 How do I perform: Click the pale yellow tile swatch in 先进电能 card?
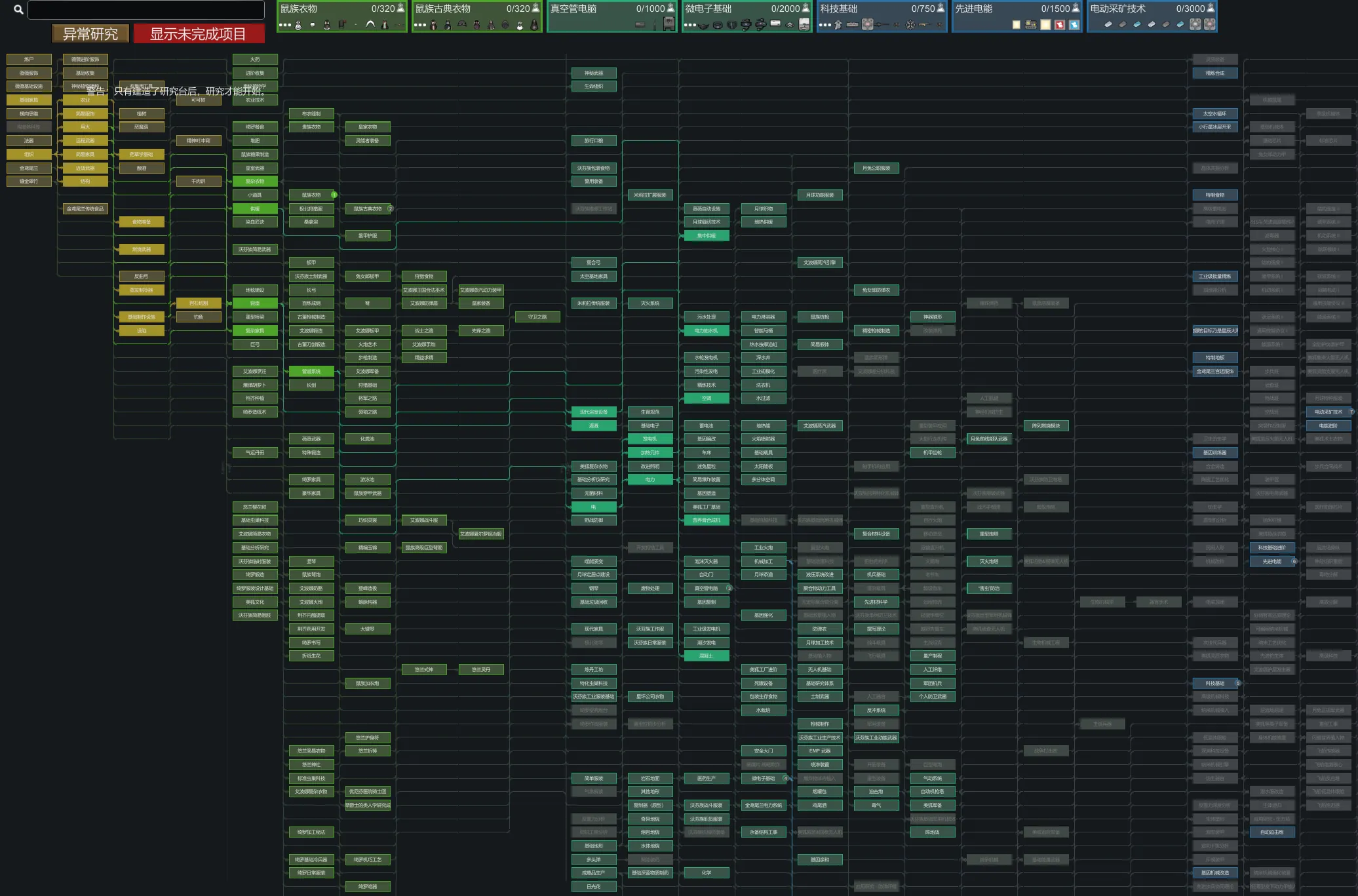pos(1045,25)
